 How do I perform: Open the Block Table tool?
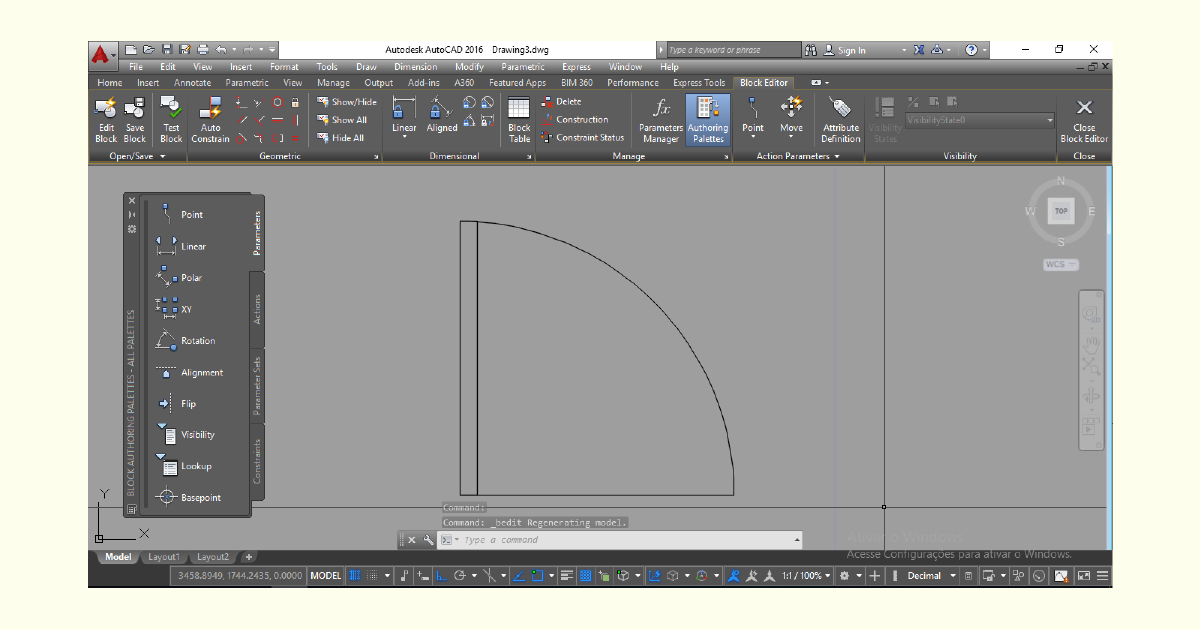[x=519, y=120]
